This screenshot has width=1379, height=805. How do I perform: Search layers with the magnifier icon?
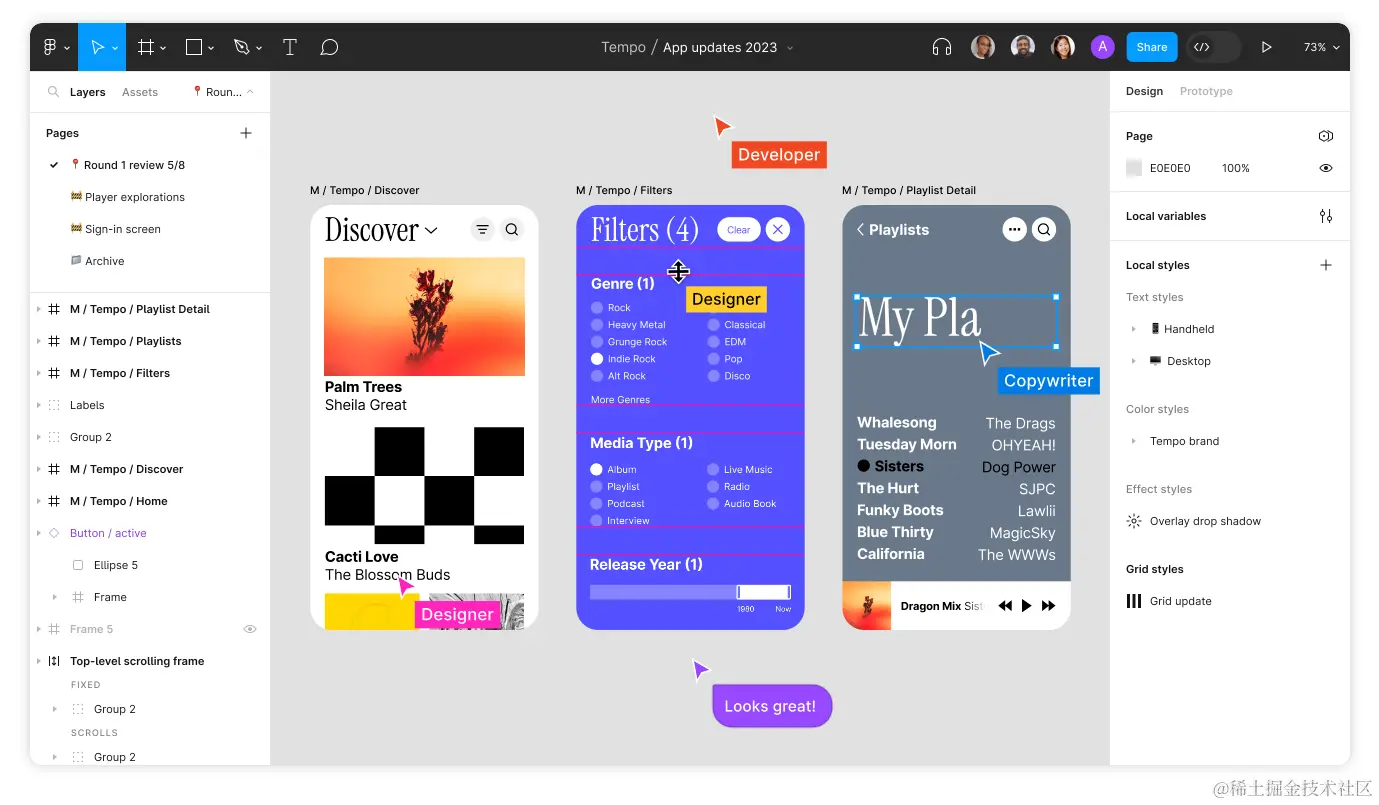click(x=53, y=92)
